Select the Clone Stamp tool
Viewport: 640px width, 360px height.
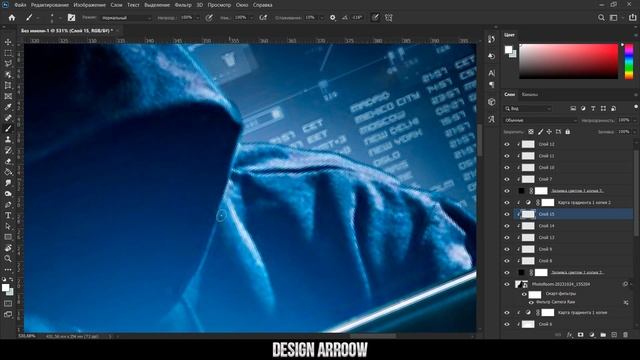[x=8, y=140]
